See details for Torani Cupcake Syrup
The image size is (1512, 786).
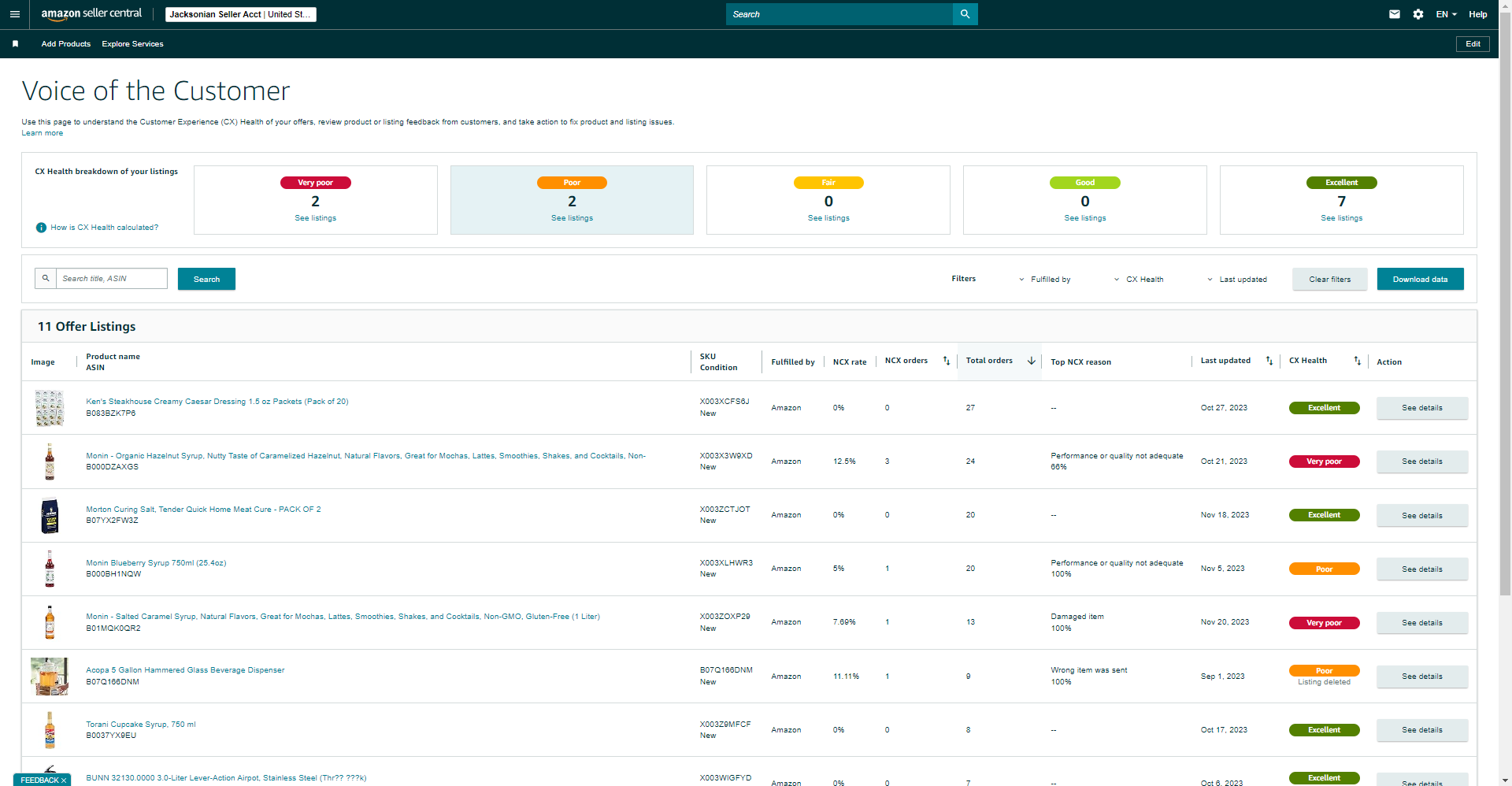click(x=1422, y=730)
